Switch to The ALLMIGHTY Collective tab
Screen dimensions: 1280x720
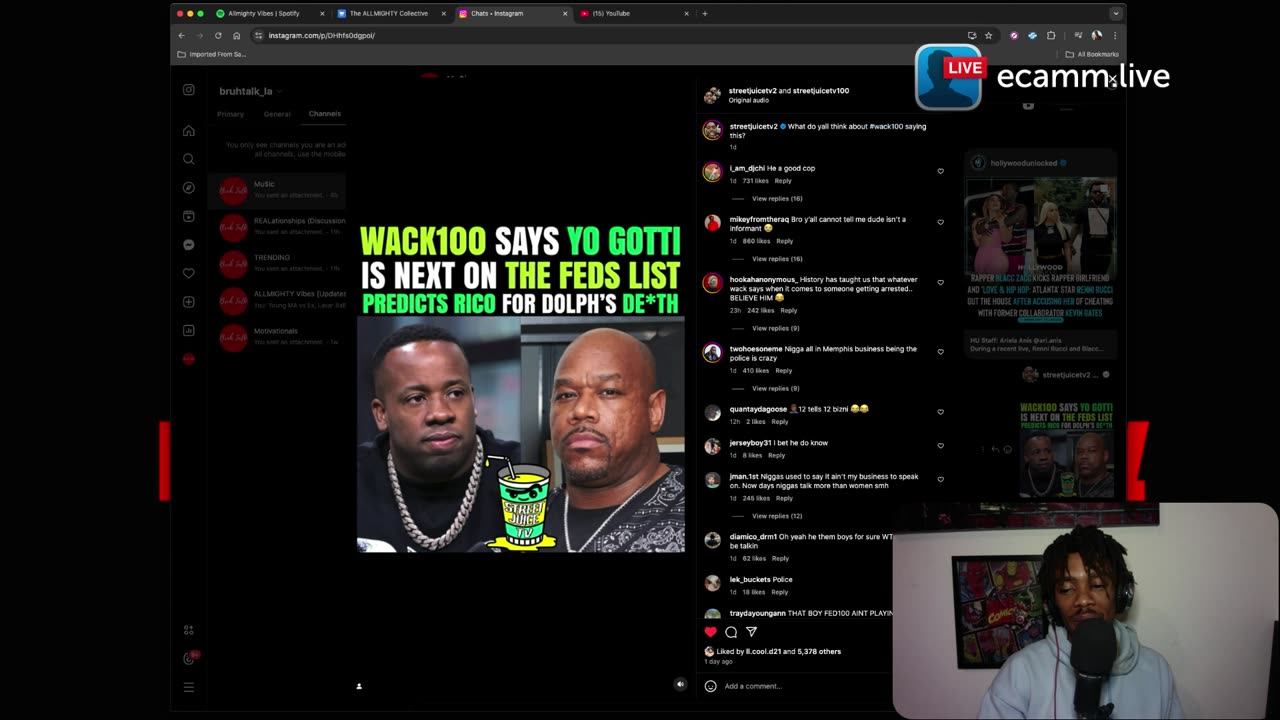coord(392,13)
